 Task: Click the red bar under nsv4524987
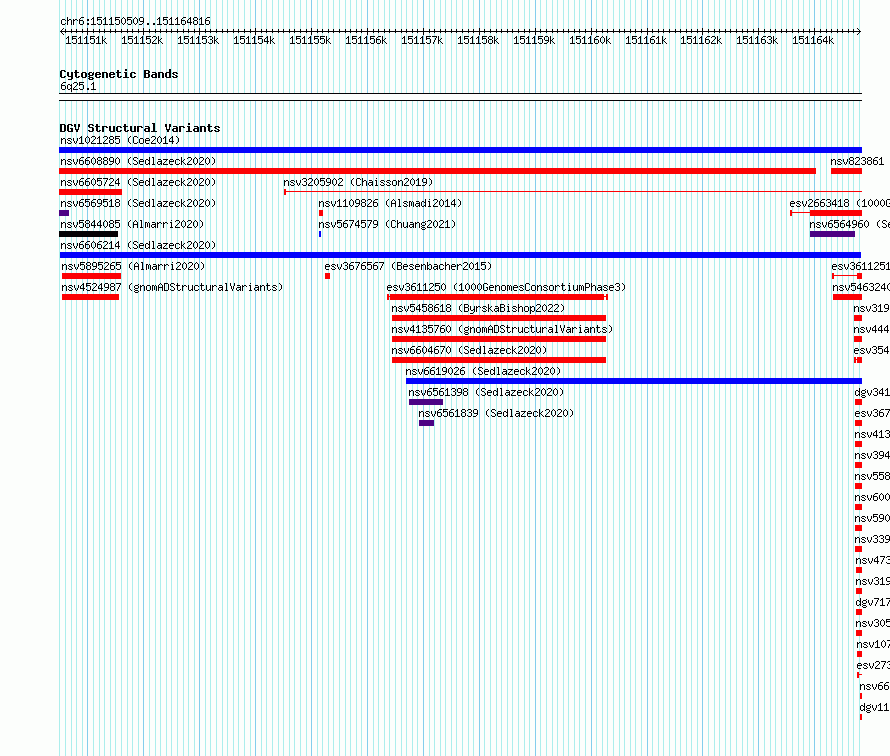coord(90,297)
